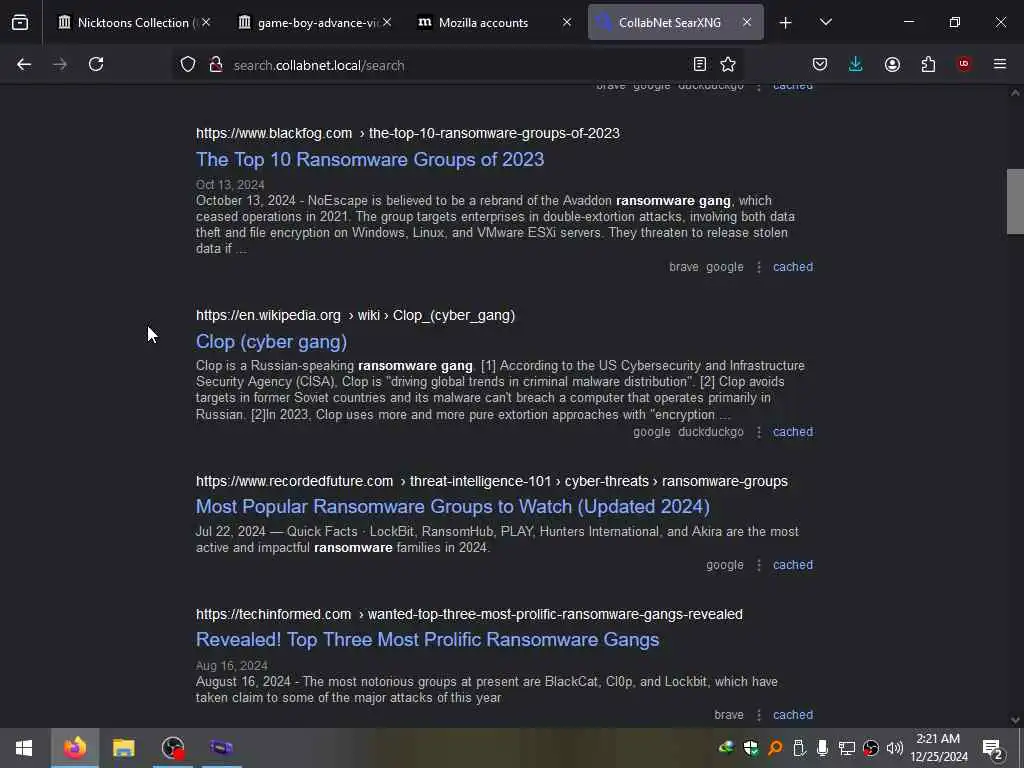Image resolution: width=1024 pixels, height=768 pixels.
Task: Expand more options for recordedfuture result
Action: [x=759, y=565]
